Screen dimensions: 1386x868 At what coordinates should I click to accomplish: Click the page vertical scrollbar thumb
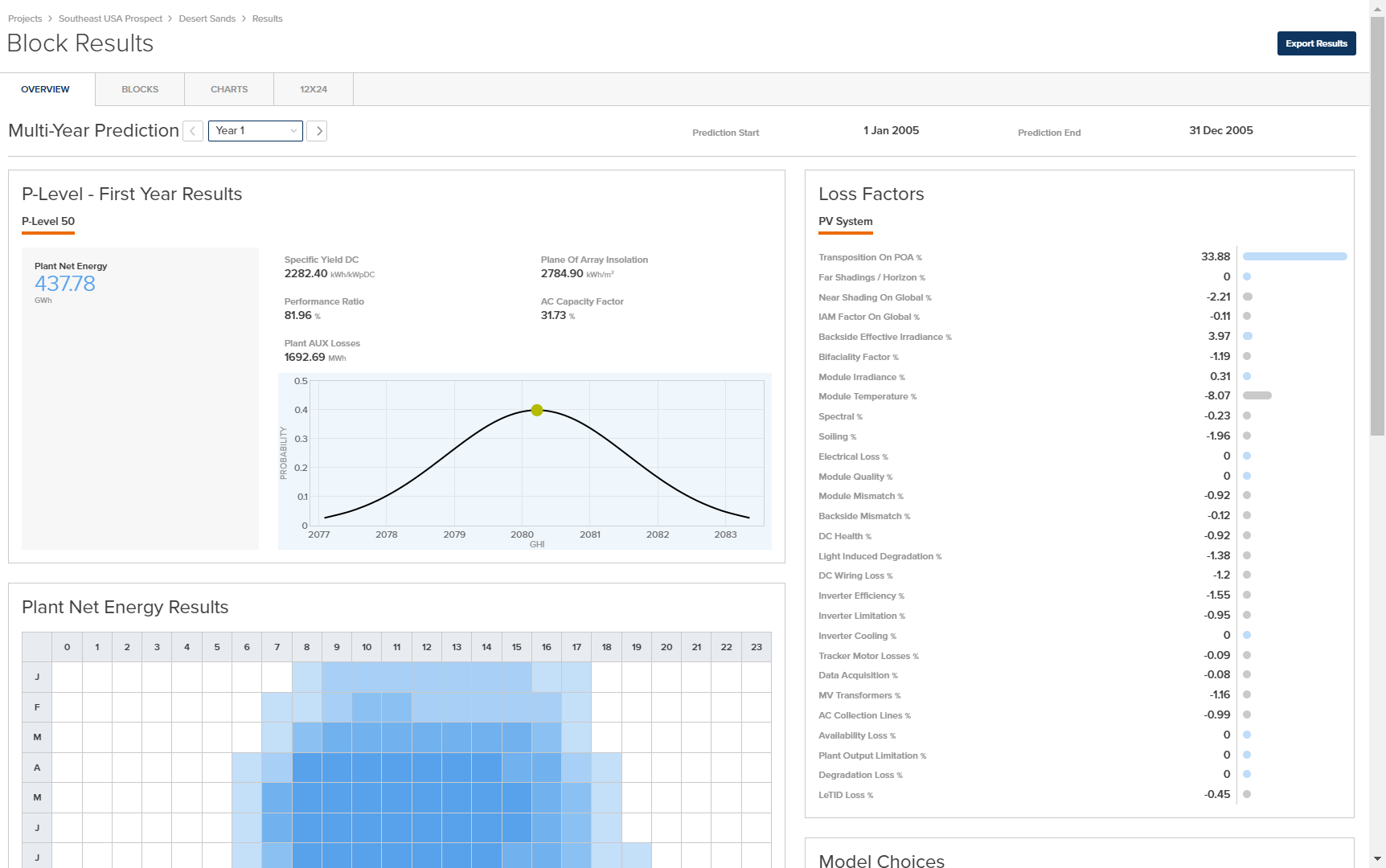[1378, 225]
